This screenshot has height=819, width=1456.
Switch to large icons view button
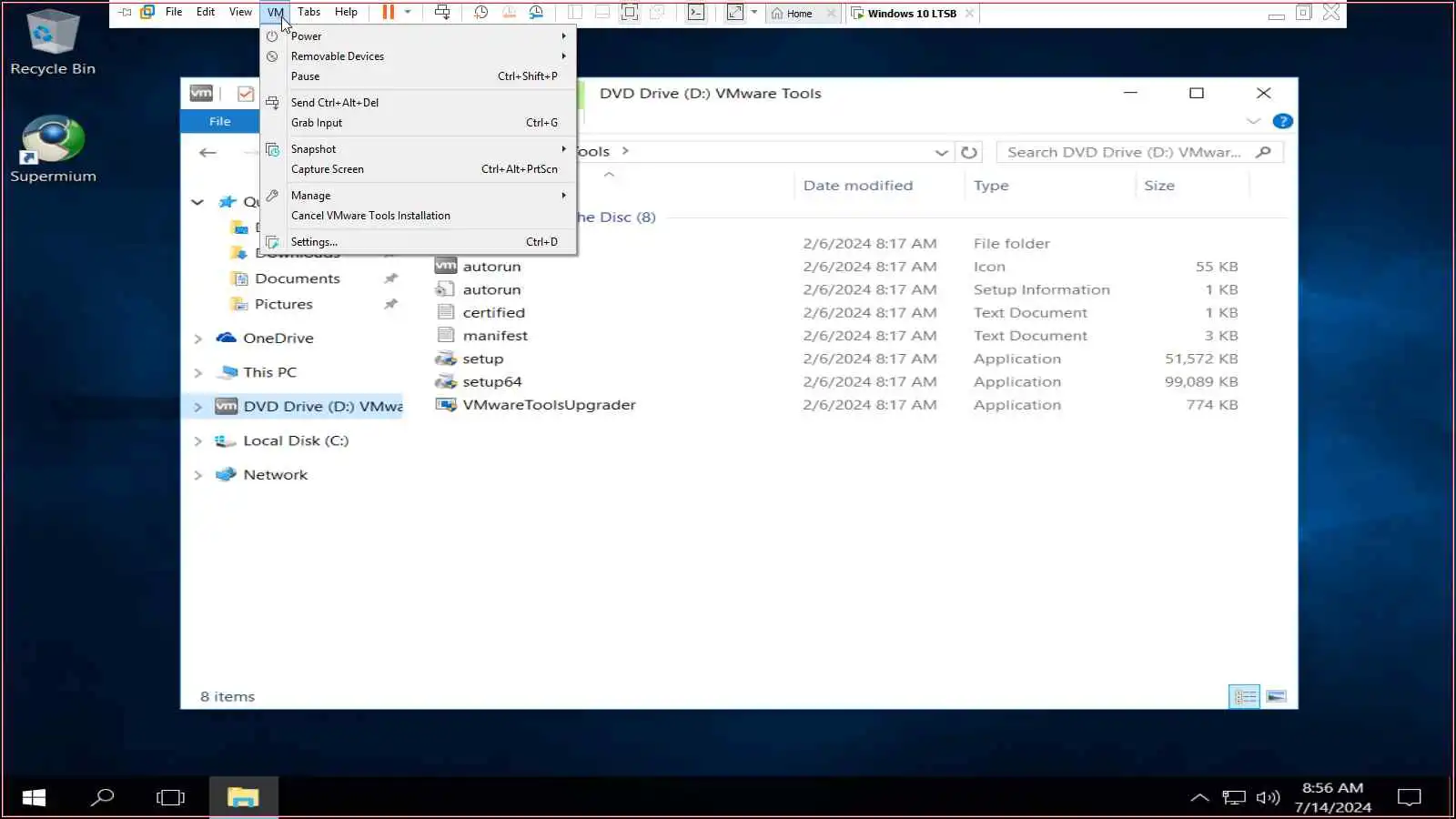1276,696
